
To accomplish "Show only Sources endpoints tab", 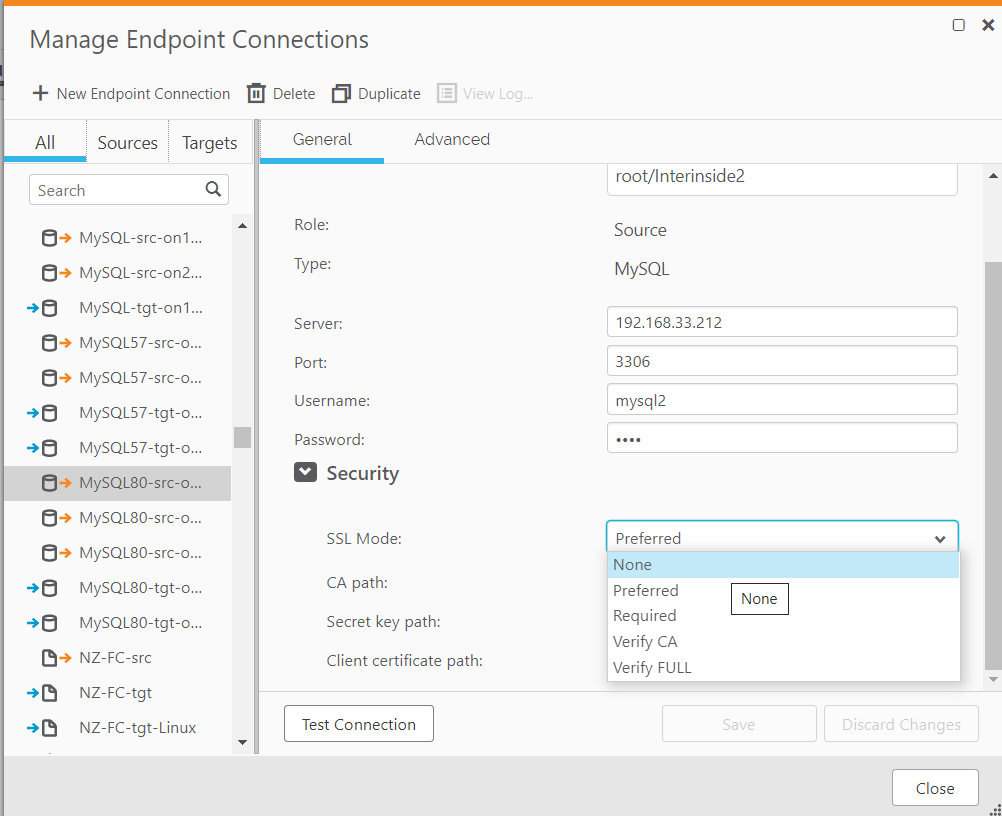I will point(127,143).
